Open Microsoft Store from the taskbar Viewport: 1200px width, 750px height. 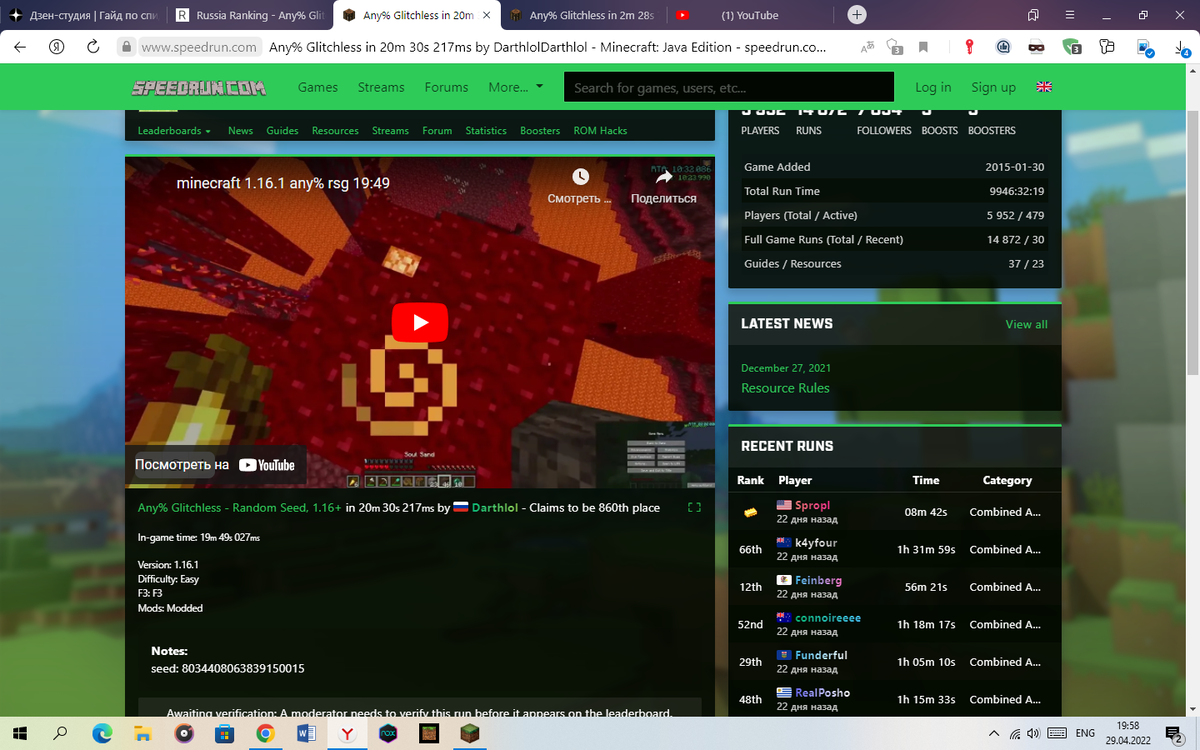(x=224, y=733)
